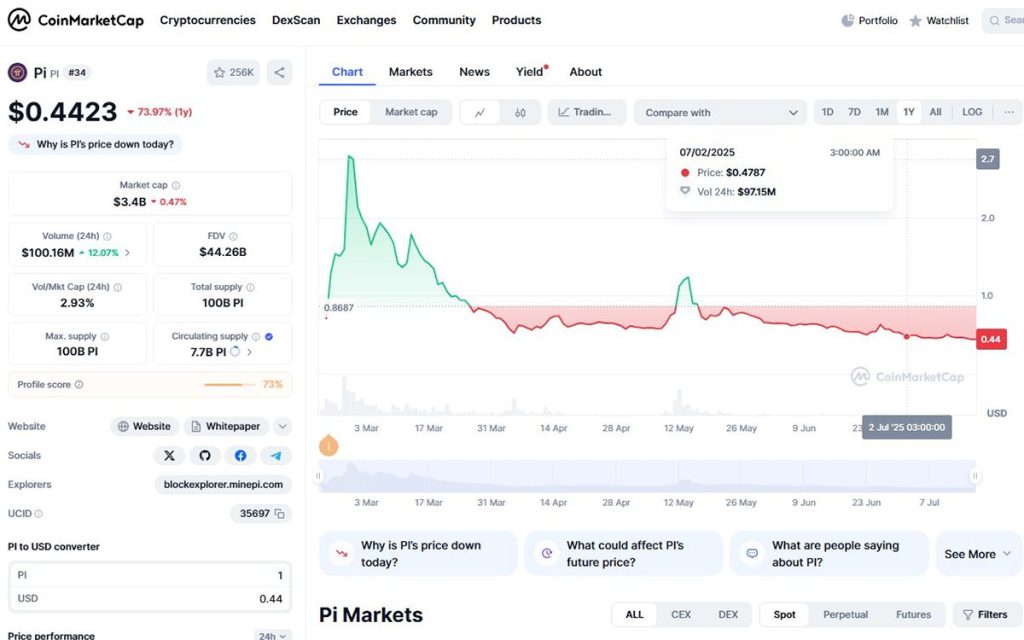Open the Telegram social link
This screenshot has height=640, width=1024.
pos(276,455)
